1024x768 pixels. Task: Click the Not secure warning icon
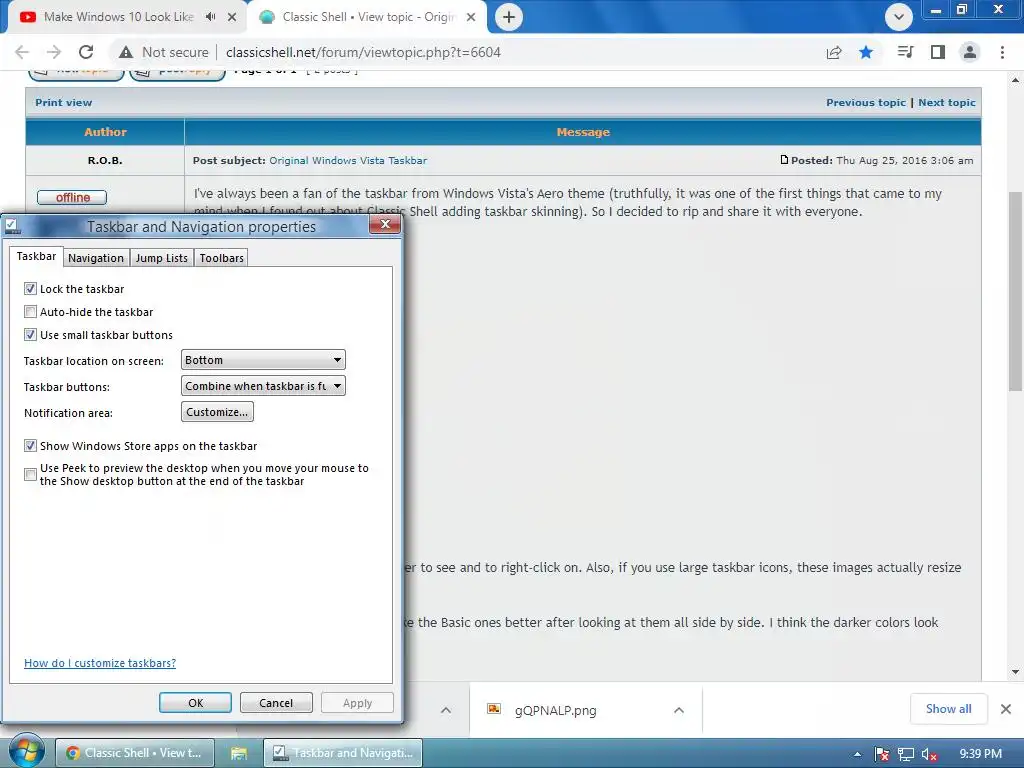pos(126,52)
